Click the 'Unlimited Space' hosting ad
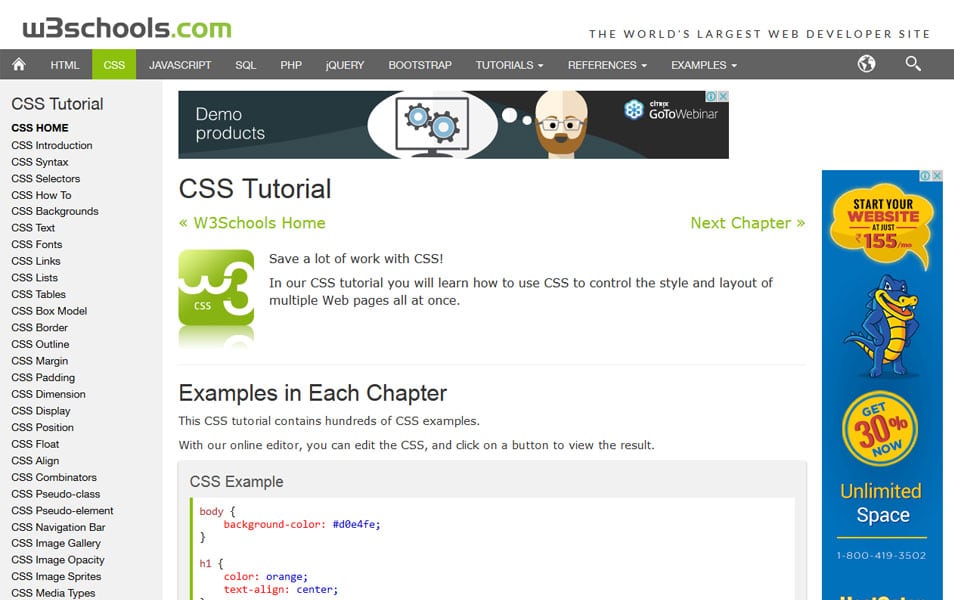 [x=882, y=385]
